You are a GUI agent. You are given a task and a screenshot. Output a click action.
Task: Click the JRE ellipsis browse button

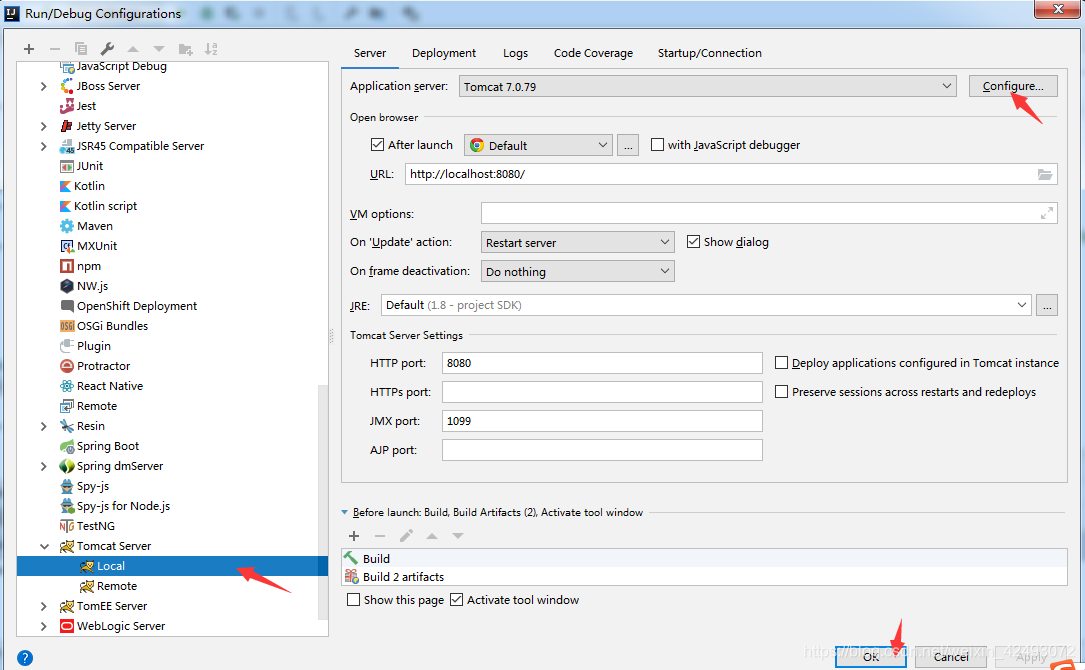[x=1046, y=305]
